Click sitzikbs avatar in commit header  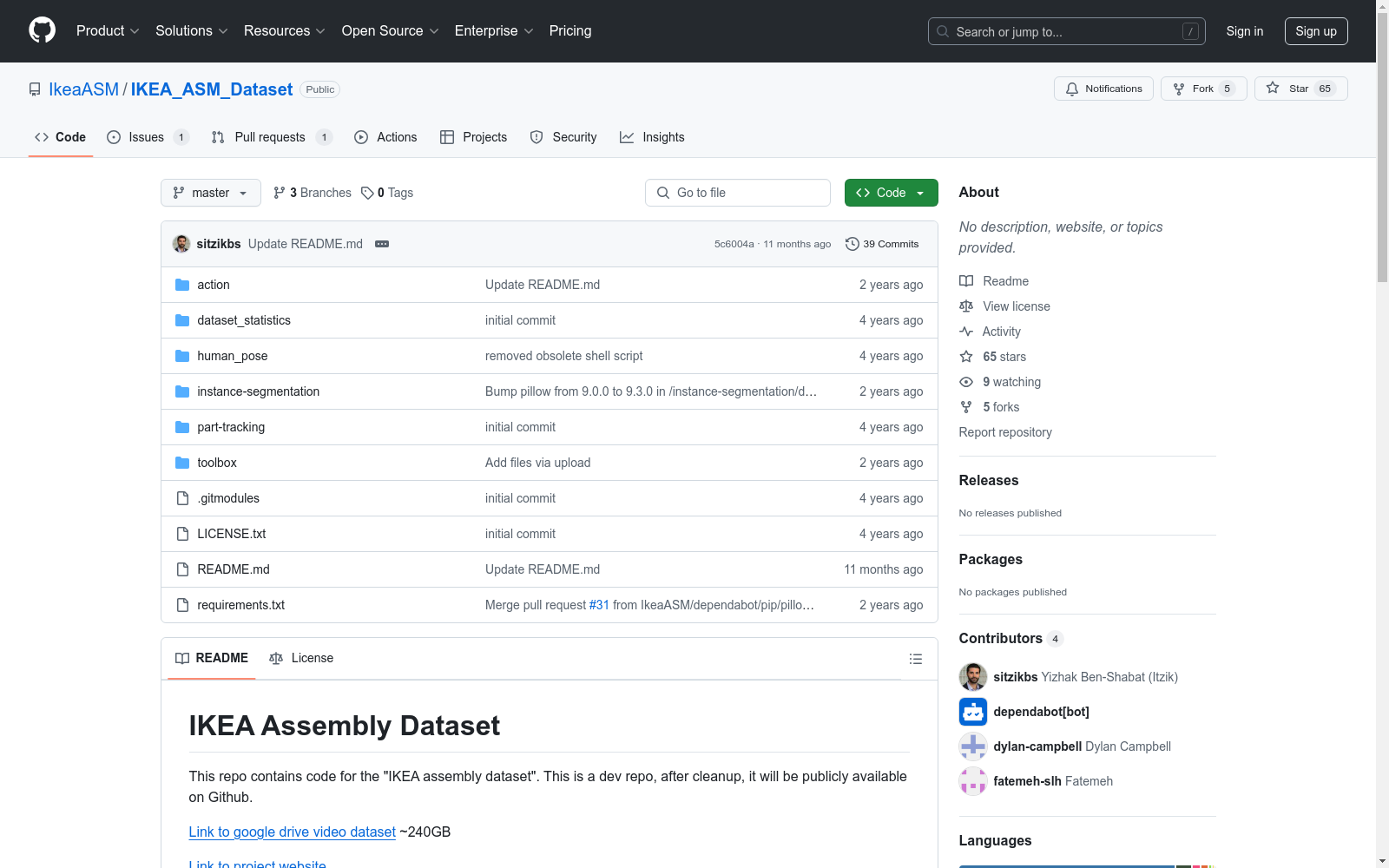coord(181,244)
